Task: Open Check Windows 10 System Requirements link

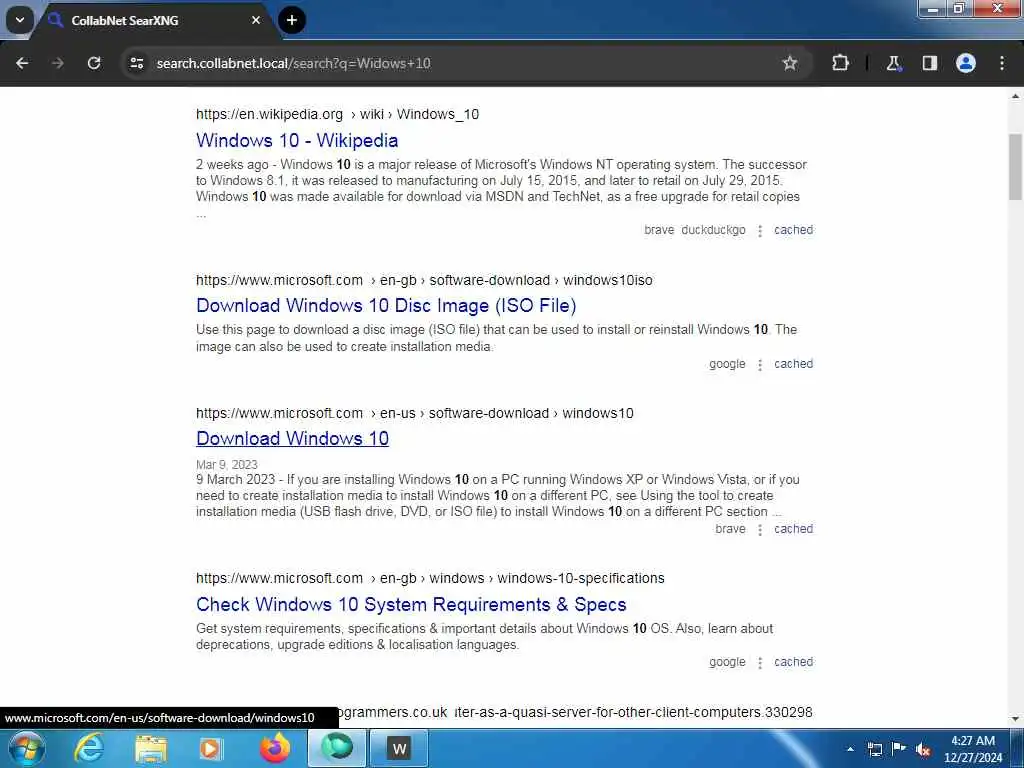Action: click(411, 605)
